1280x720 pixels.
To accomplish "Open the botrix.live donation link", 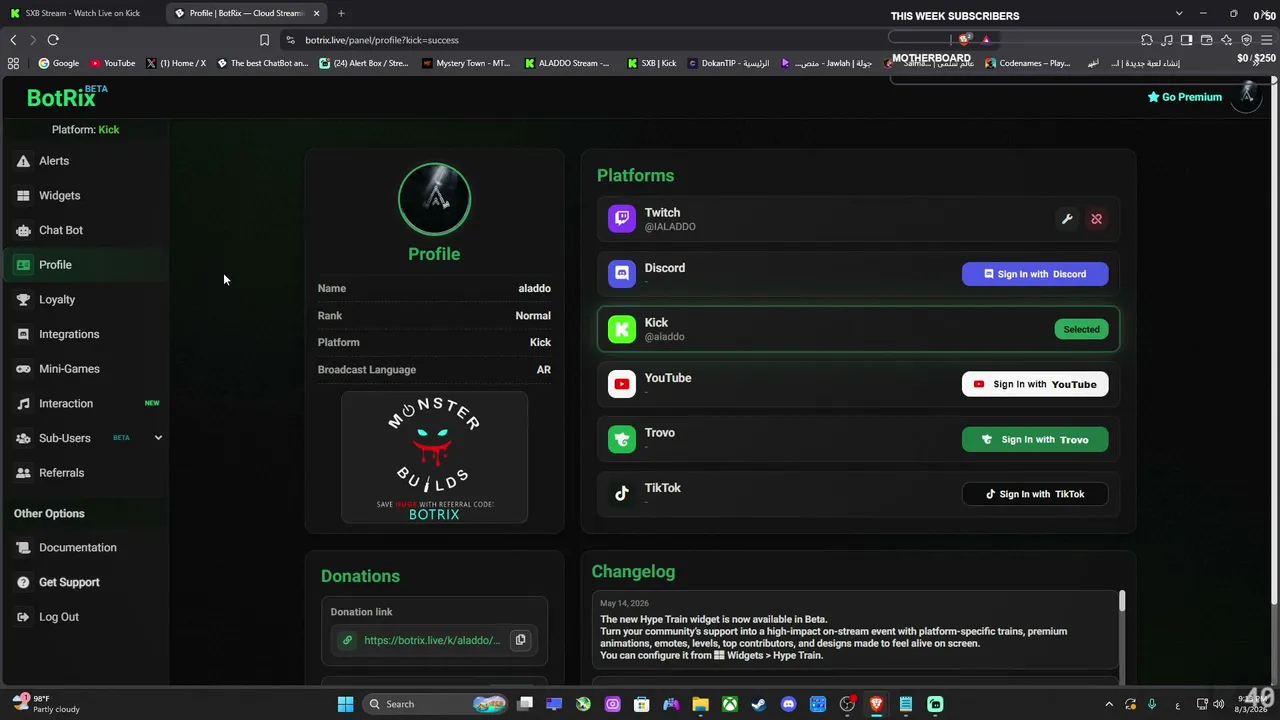I will (x=432, y=640).
